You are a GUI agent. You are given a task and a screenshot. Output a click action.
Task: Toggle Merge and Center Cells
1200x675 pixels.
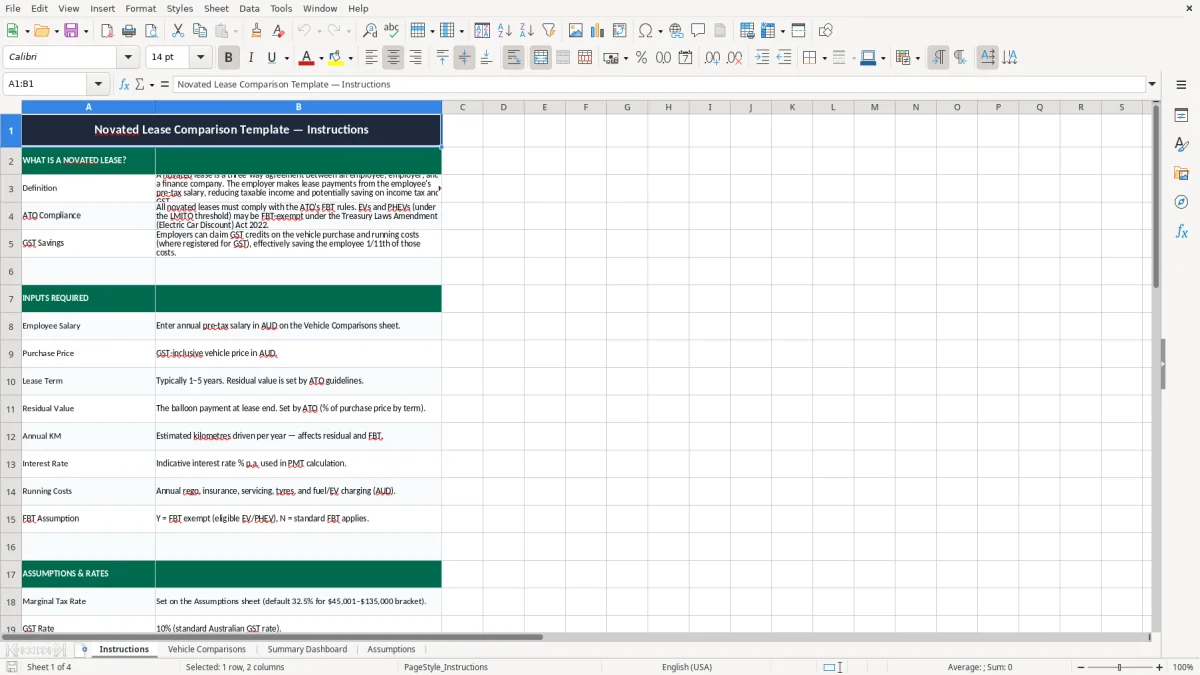click(540, 58)
